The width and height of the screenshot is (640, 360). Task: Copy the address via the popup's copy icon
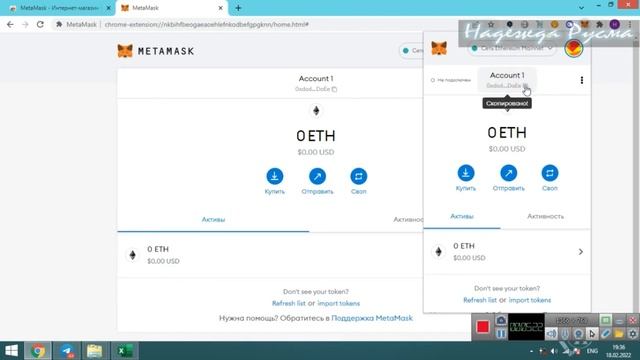525,86
